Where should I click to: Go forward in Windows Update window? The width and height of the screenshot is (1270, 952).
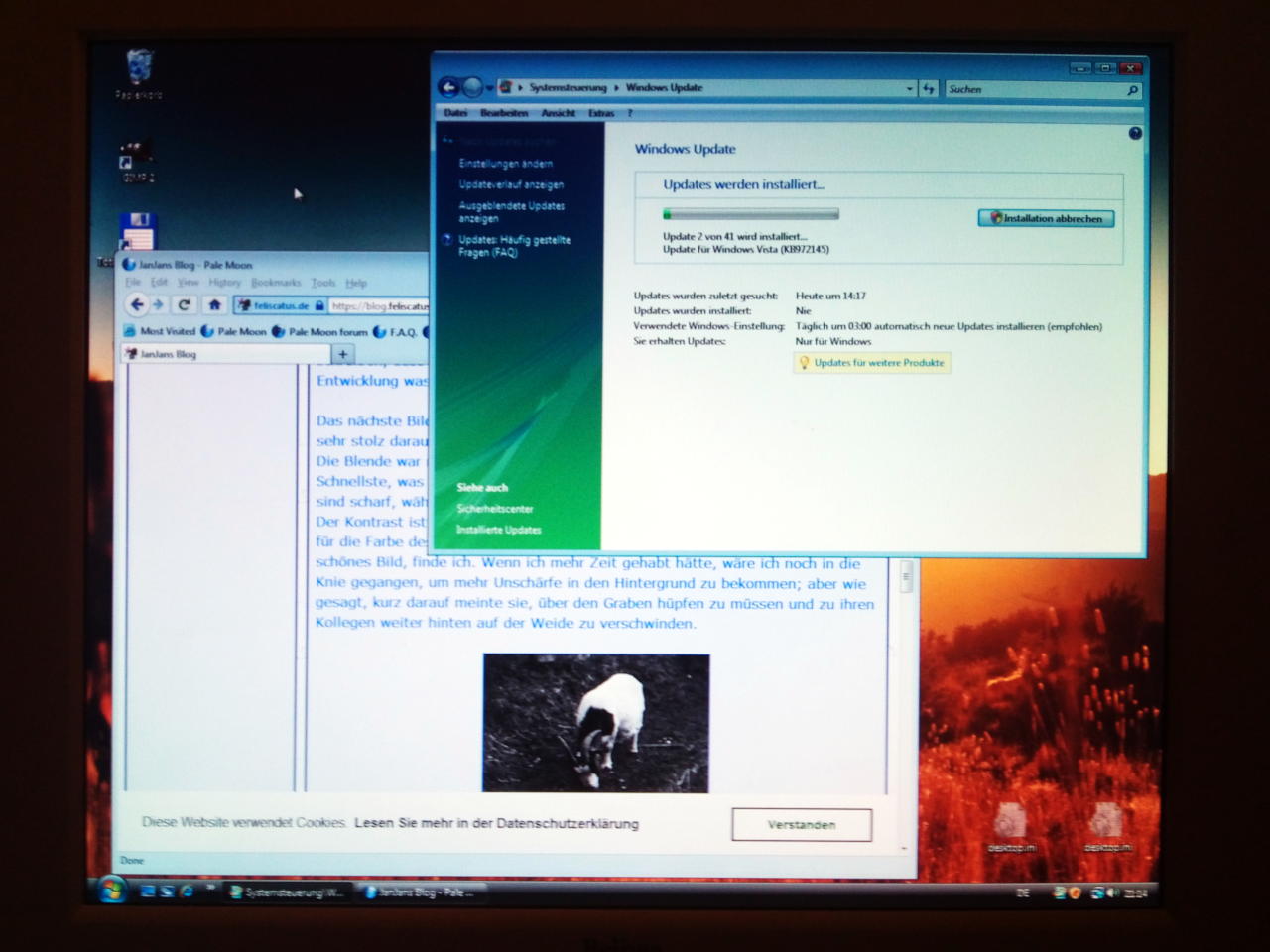pyautogui.click(x=473, y=88)
